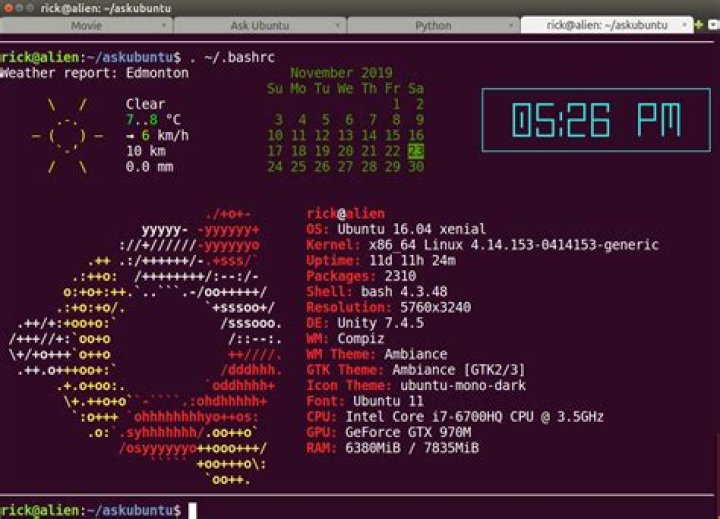The image size is (720, 519).
Task: Switch to the Python terminal tab
Action: pos(433,26)
